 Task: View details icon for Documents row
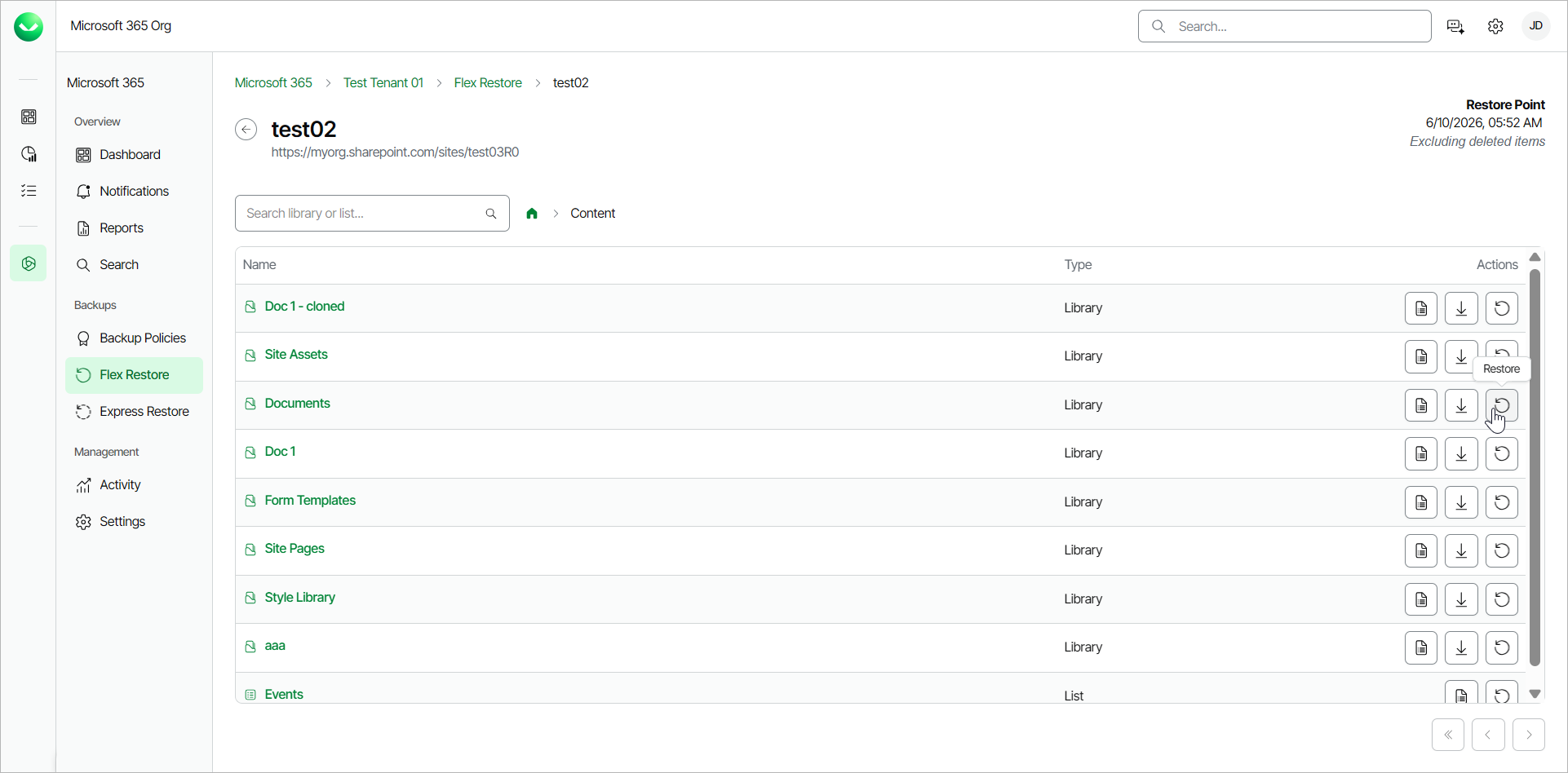click(x=1421, y=405)
